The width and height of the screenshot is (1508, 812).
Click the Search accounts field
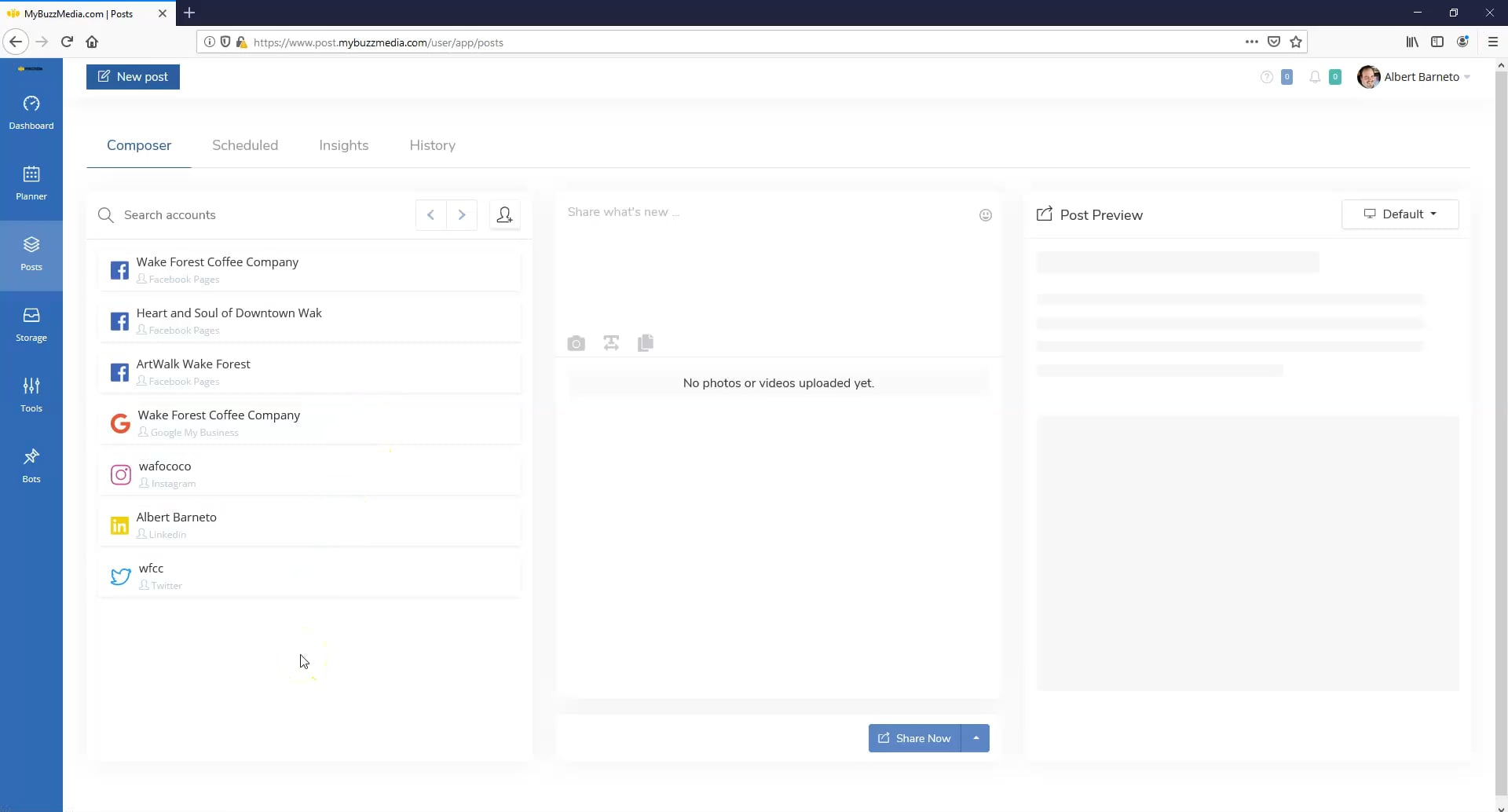[x=263, y=214]
